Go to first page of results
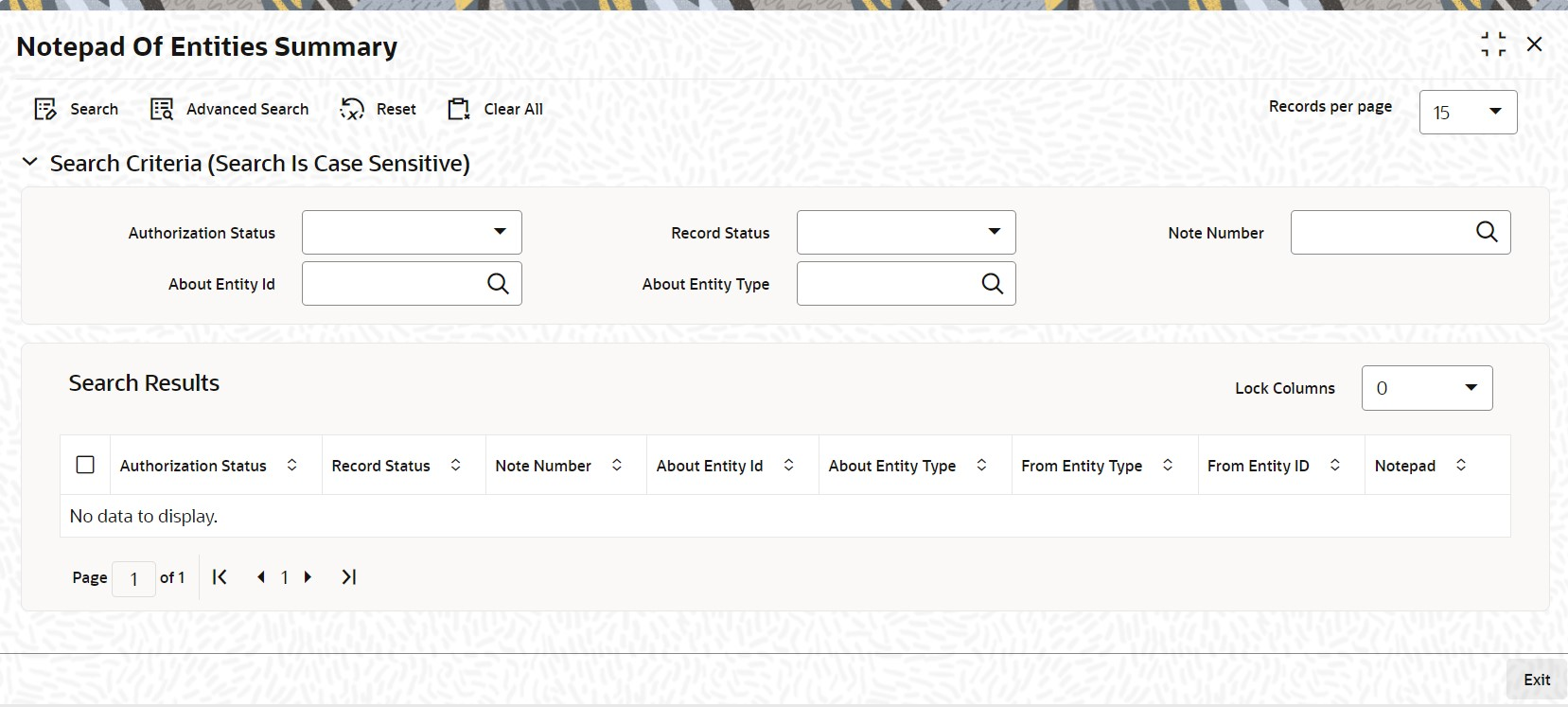The image size is (1568, 707). tap(220, 577)
